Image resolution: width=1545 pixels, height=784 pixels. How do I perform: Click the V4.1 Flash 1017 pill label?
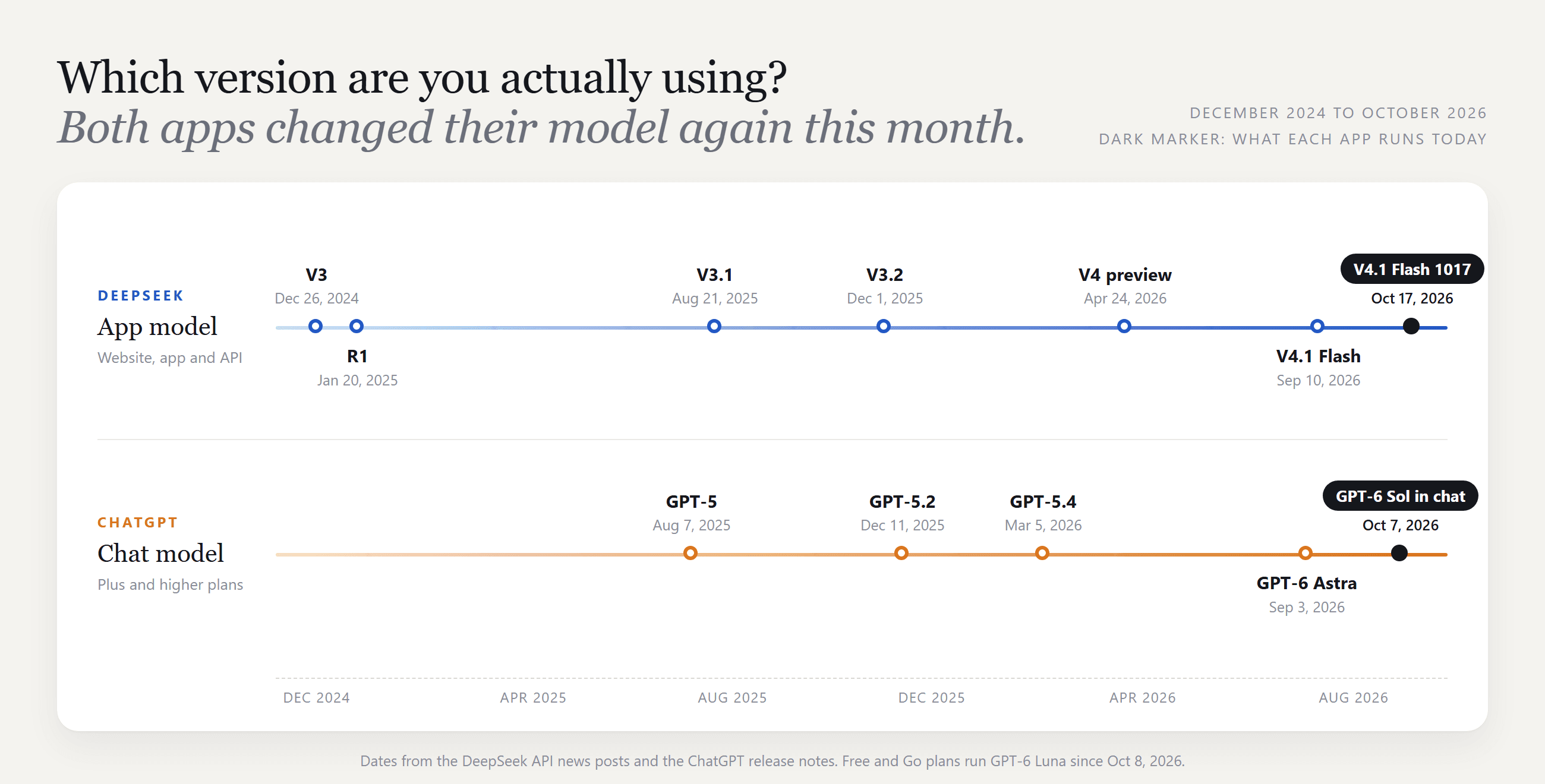[x=1412, y=269]
